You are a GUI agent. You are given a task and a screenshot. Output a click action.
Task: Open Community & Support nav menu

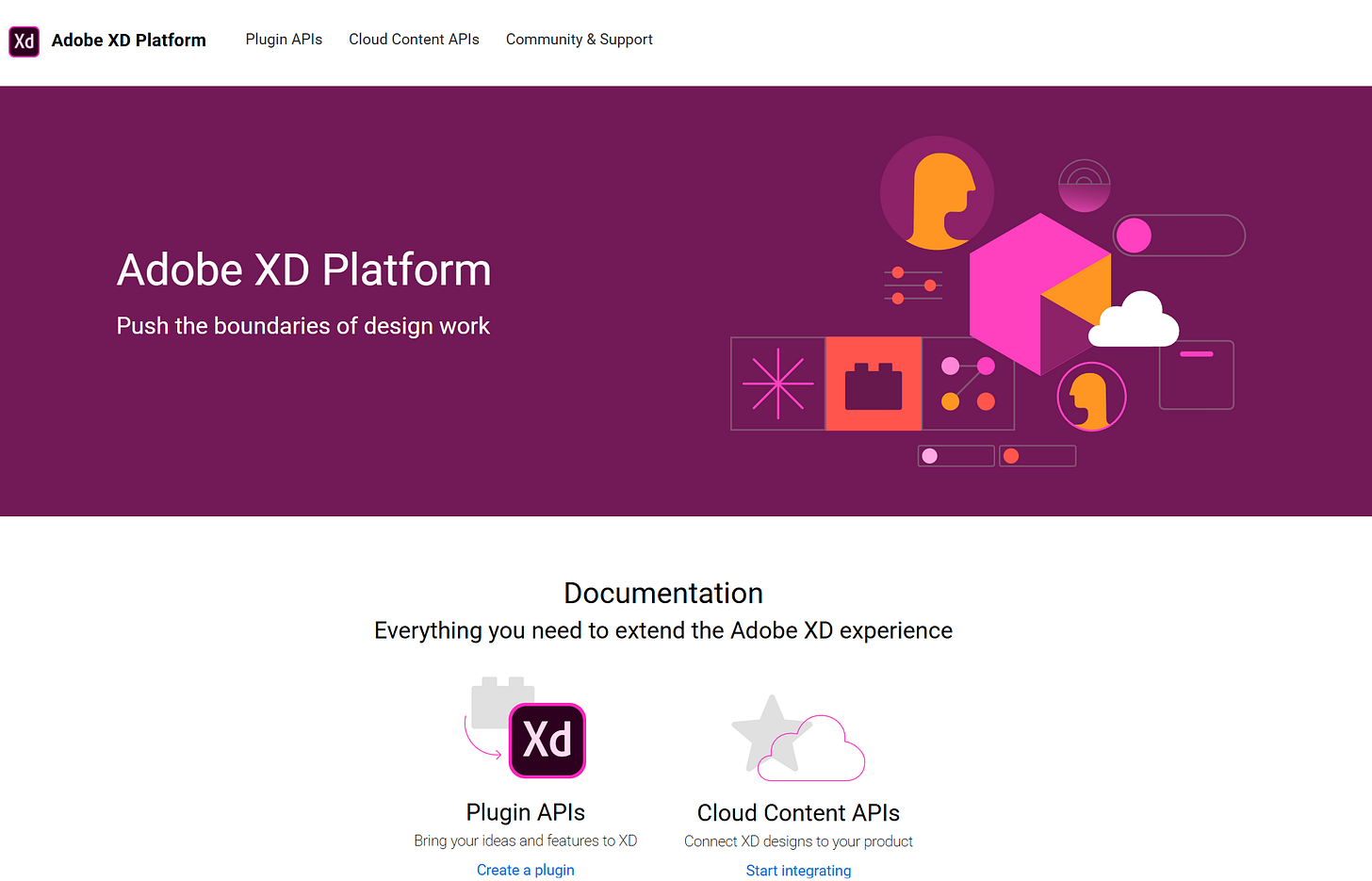[x=579, y=40]
